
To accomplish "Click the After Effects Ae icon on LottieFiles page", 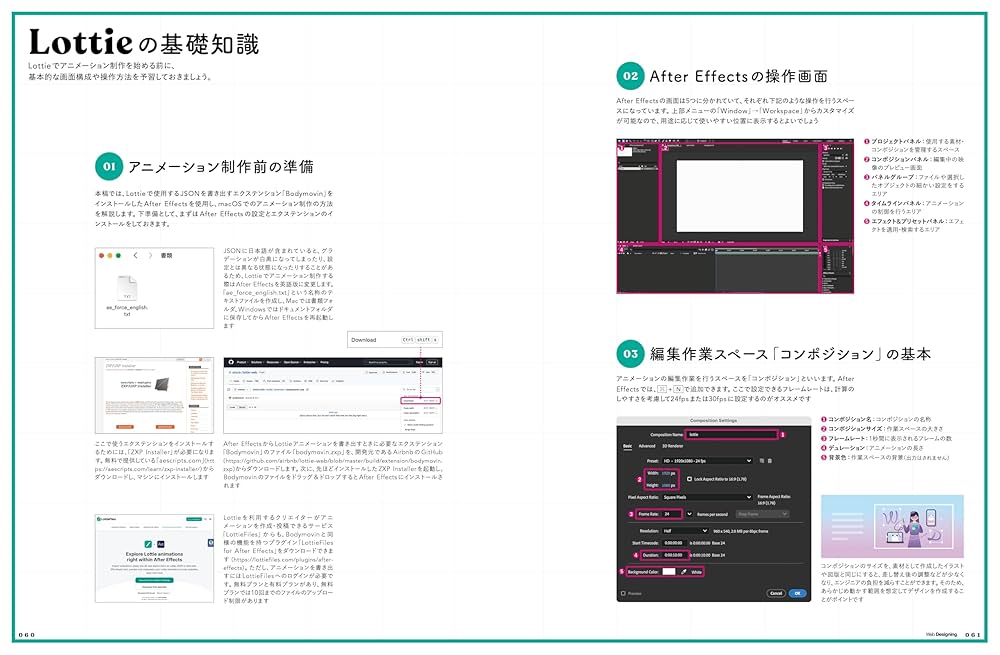I will [x=161, y=544].
